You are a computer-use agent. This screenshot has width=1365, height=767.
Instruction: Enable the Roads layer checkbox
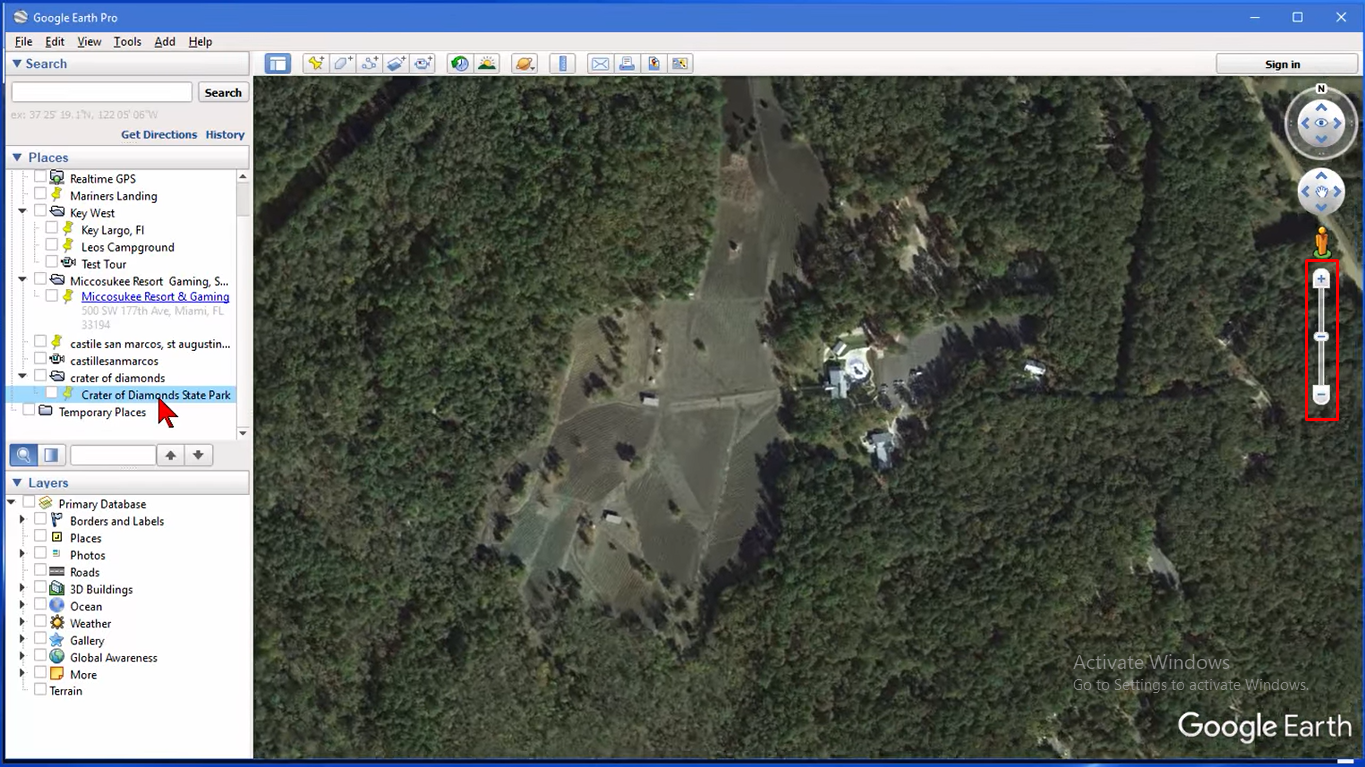(41, 571)
